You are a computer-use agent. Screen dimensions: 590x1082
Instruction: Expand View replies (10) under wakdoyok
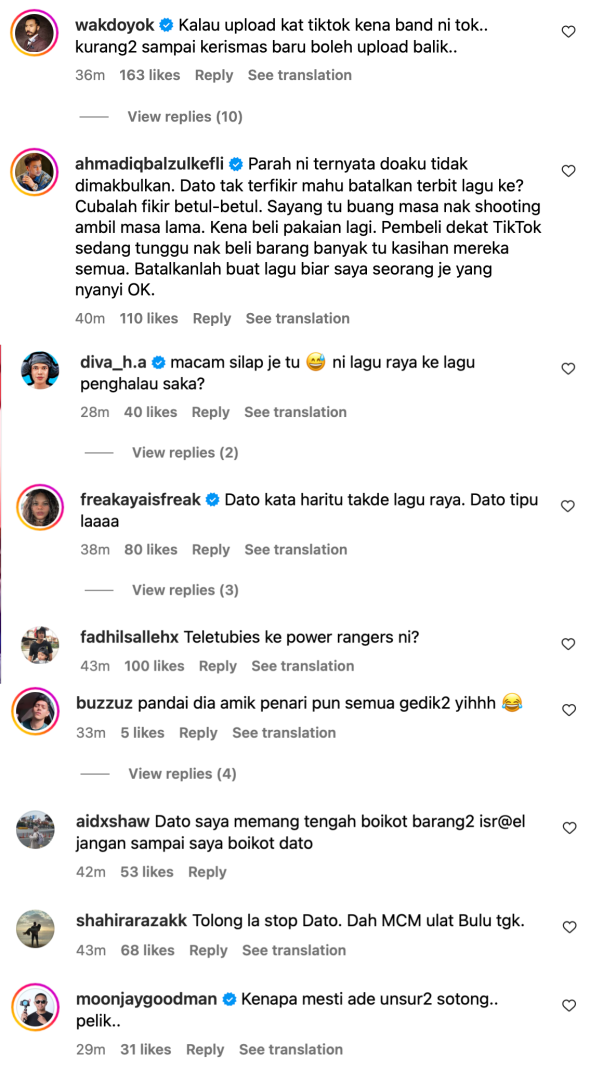click(184, 117)
